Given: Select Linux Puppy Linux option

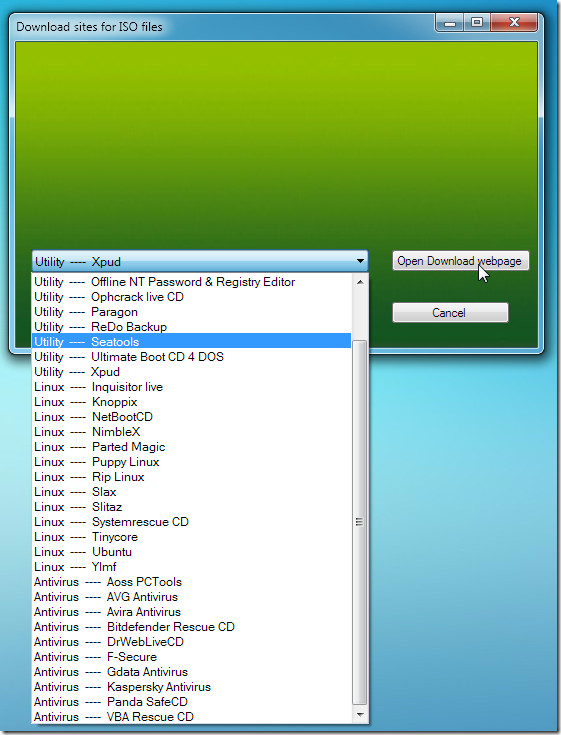Looking at the screenshot, I should point(191,462).
